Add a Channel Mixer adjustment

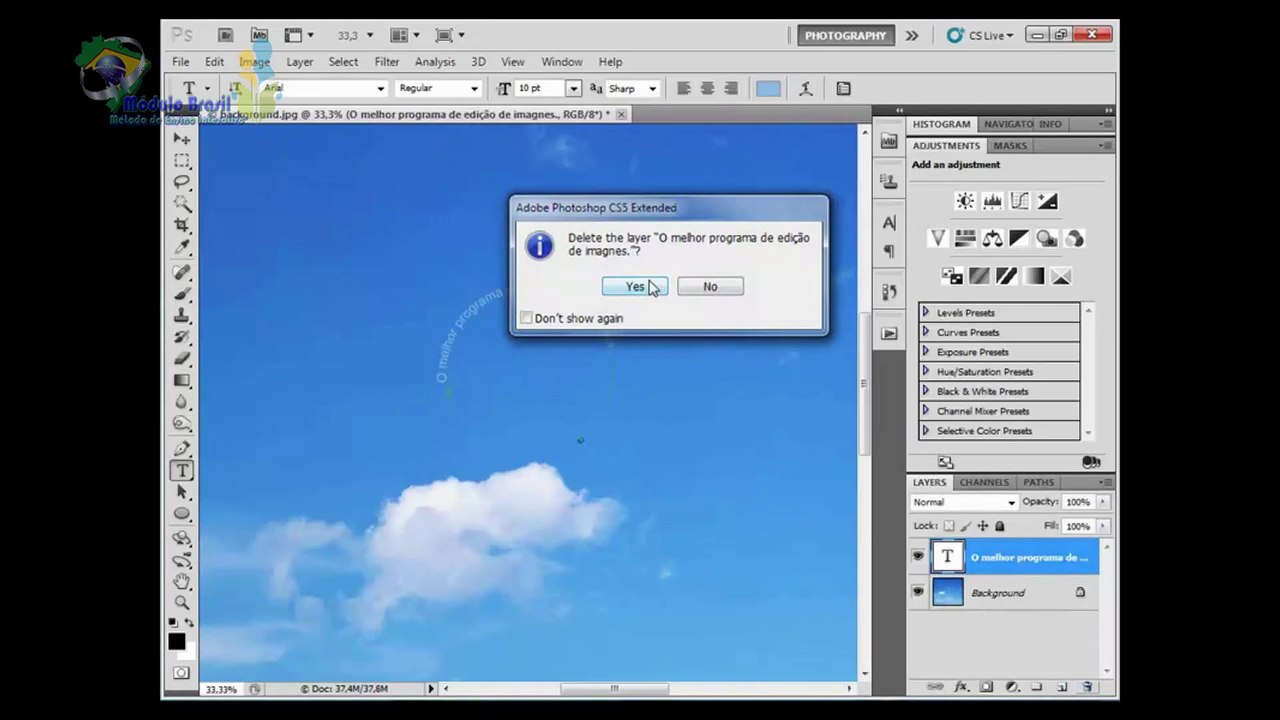pyautogui.click(x=1074, y=238)
